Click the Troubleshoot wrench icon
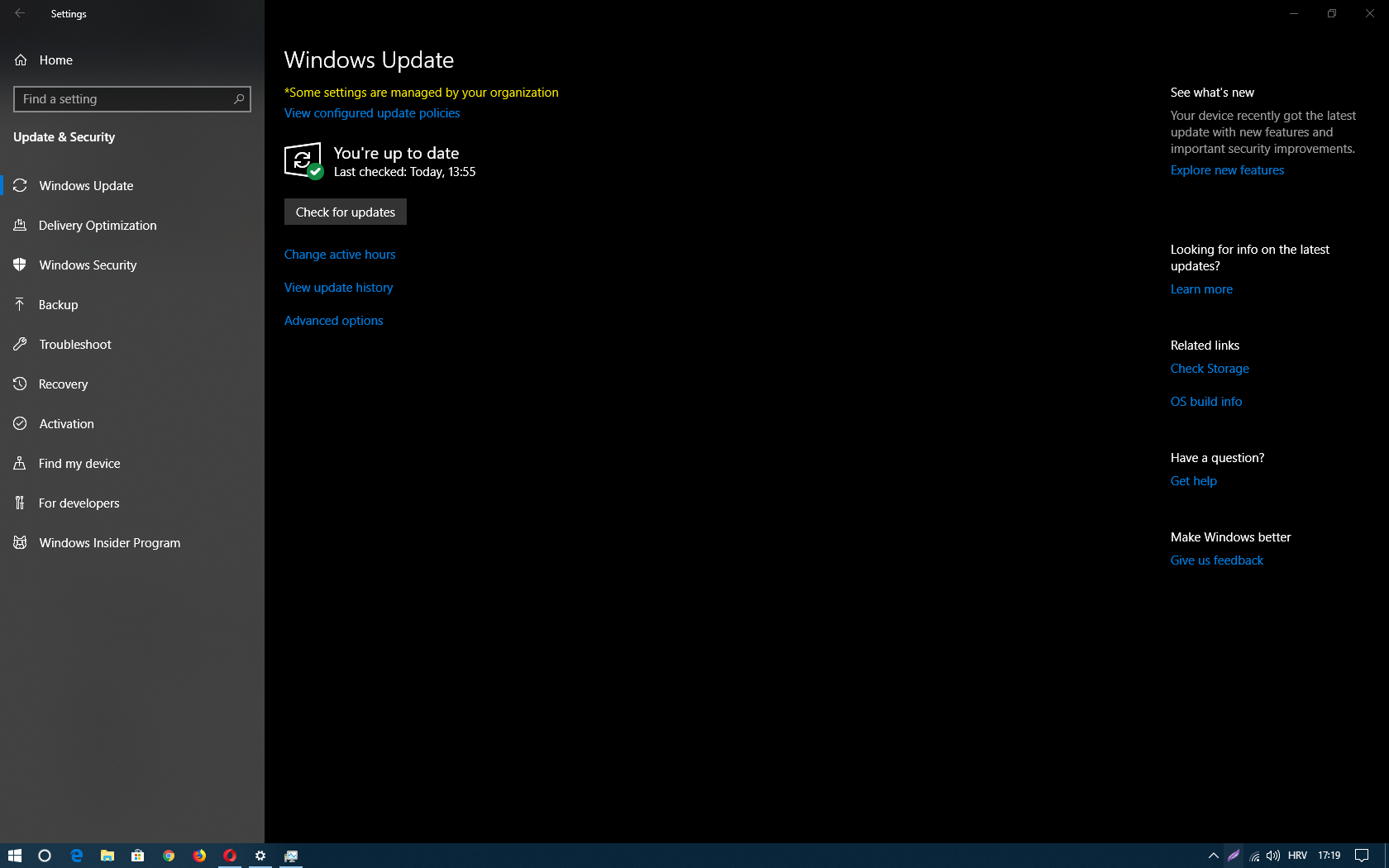Image resolution: width=1389 pixels, height=868 pixels. [x=20, y=345]
